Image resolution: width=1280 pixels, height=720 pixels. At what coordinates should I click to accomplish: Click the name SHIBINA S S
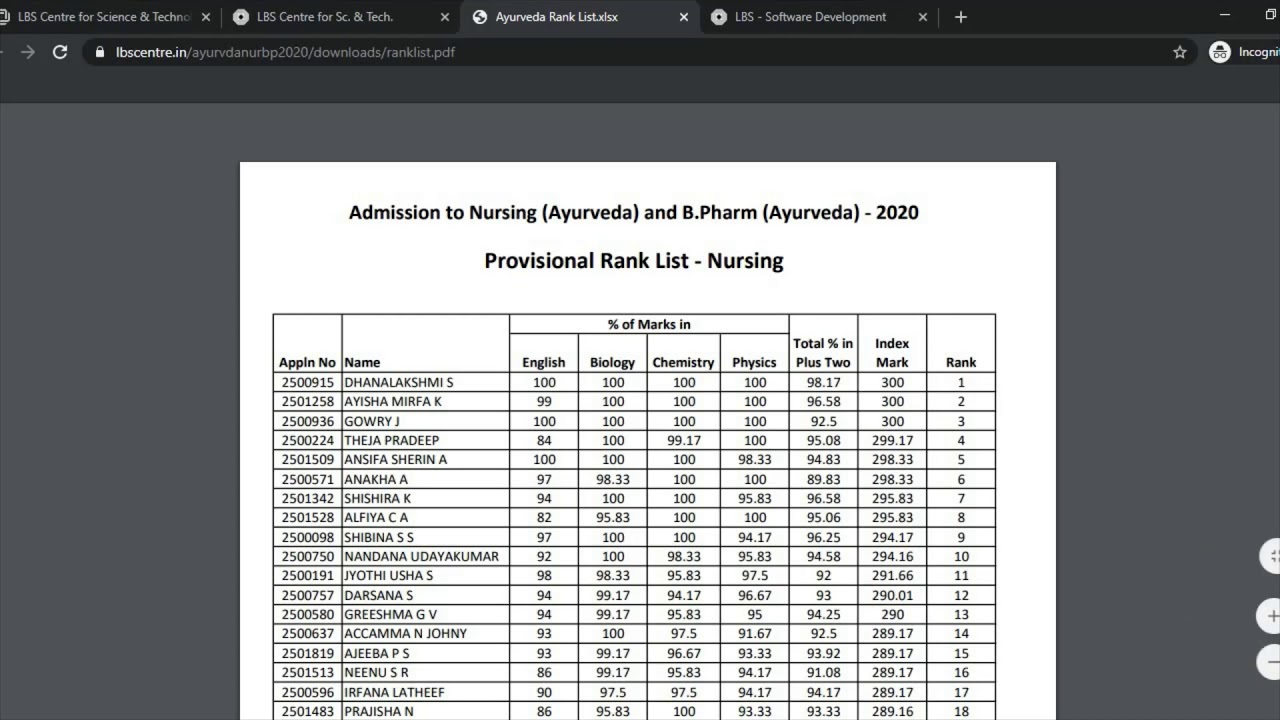click(379, 537)
